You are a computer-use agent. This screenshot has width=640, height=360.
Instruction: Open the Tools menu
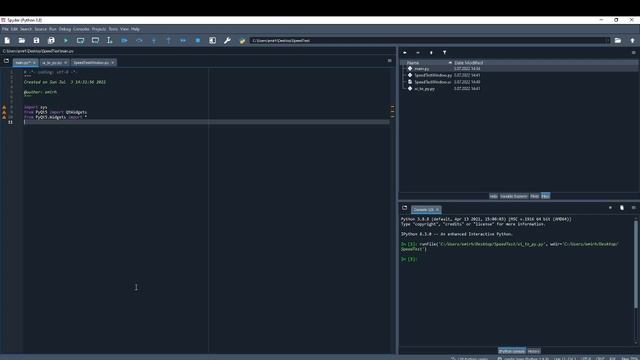click(x=113, y=29)
